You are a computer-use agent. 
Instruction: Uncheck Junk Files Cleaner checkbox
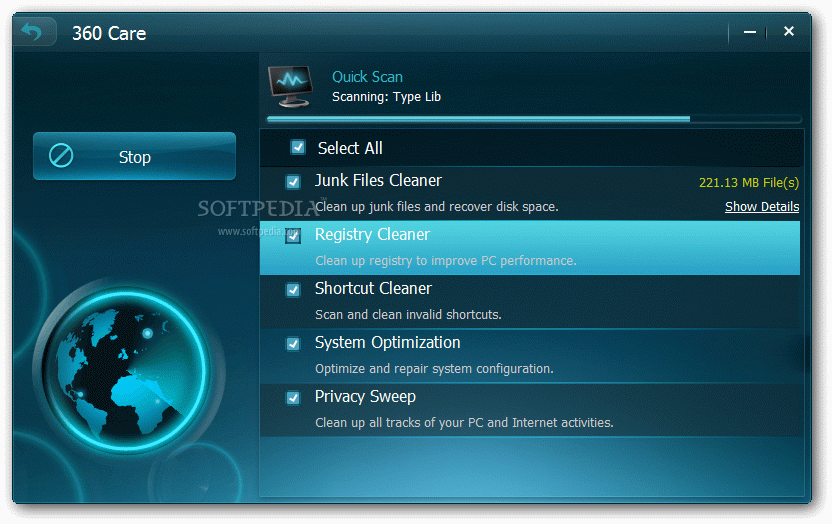tap(293, 182)
